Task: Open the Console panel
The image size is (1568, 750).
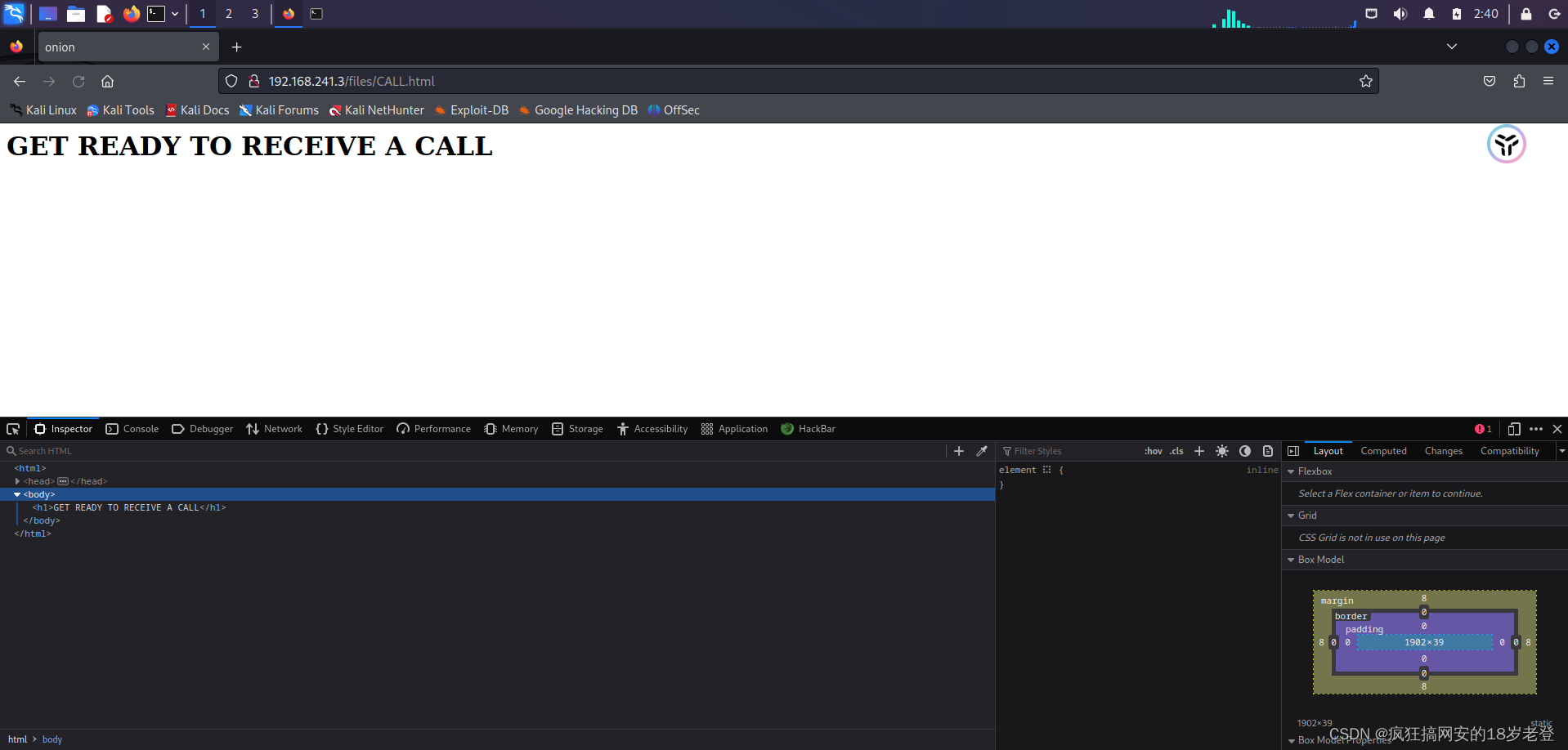Action: (132, 429)
